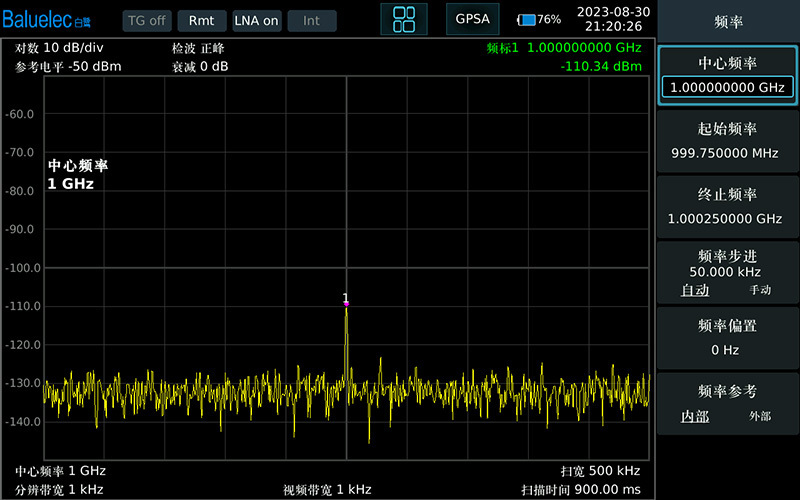Toggle the Int reference indicator
This screenshot has height=500, width=800.
(x=312, y=21)
